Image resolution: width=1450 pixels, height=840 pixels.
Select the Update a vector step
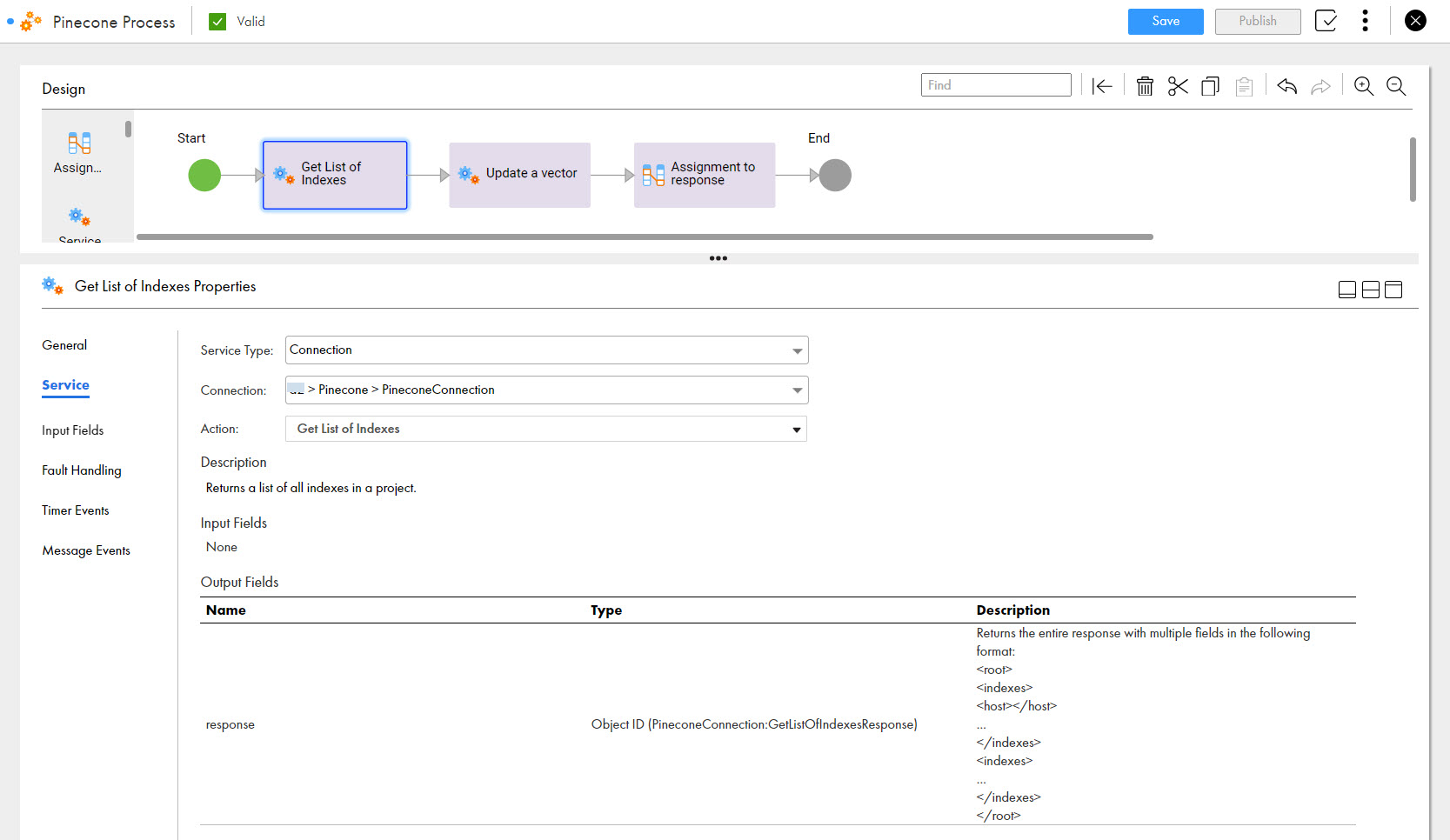coord(519,175)
